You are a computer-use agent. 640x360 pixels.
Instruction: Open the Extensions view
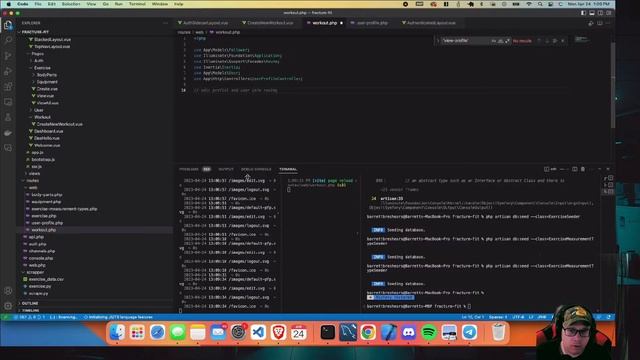(8, 87)
